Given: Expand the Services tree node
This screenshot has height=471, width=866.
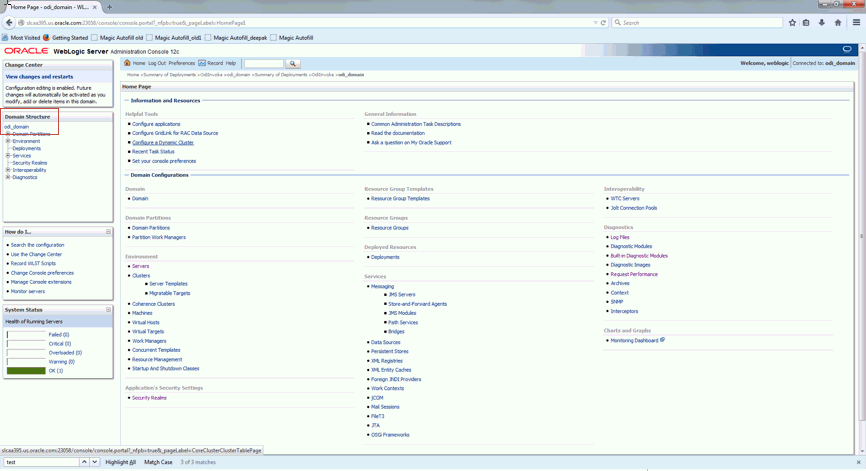Looking at the screenshot, I should tap(8, 156).
